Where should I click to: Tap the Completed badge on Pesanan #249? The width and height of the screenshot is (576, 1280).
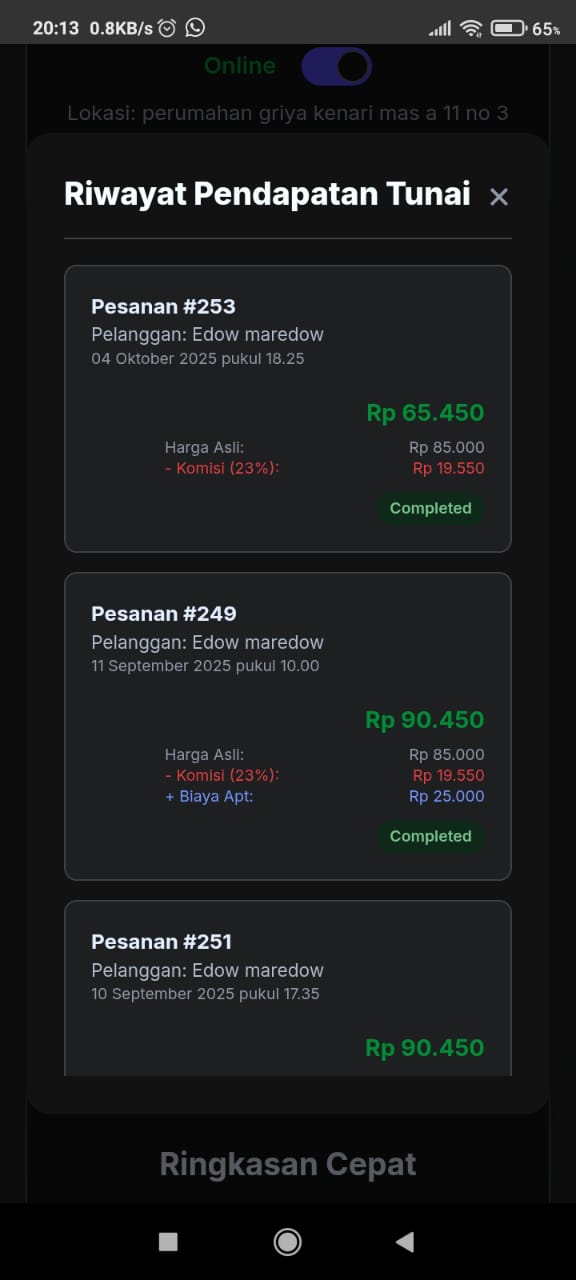[x=431, y=836]
